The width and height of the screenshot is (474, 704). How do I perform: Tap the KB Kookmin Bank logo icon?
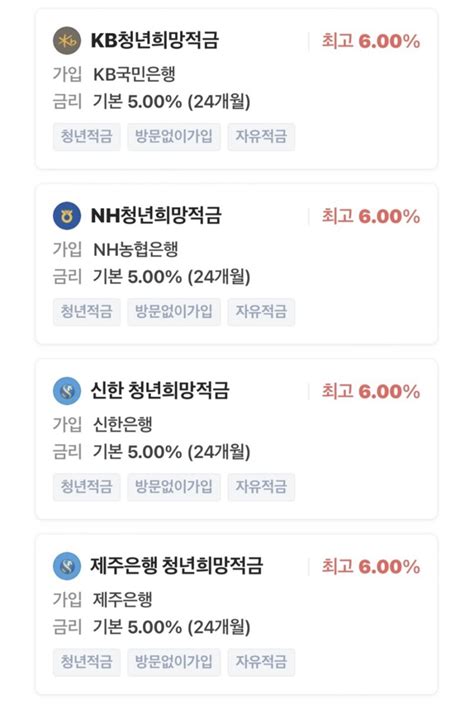(67, 41)
